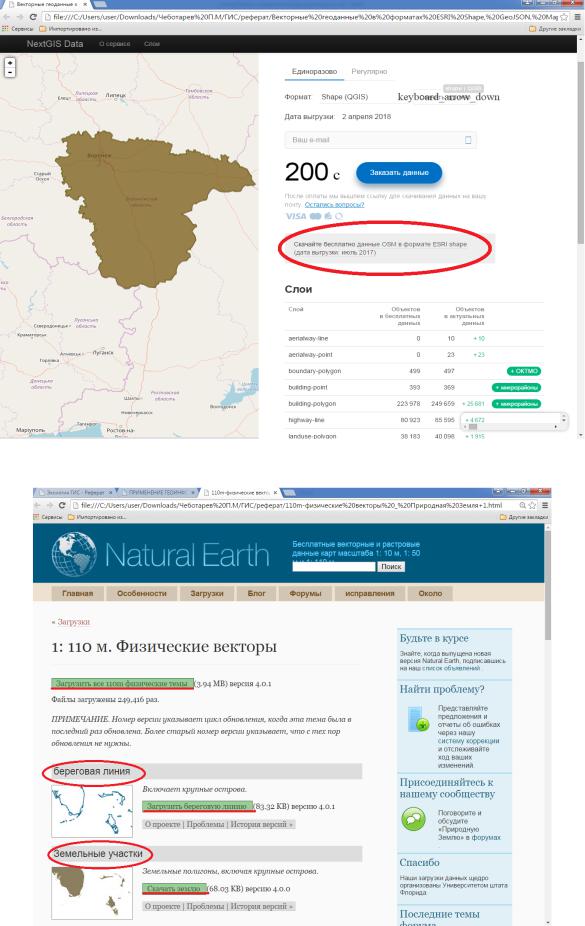Reload the NextGIS Data page
Screen dimensions: 585x926
tap(33, 17)
